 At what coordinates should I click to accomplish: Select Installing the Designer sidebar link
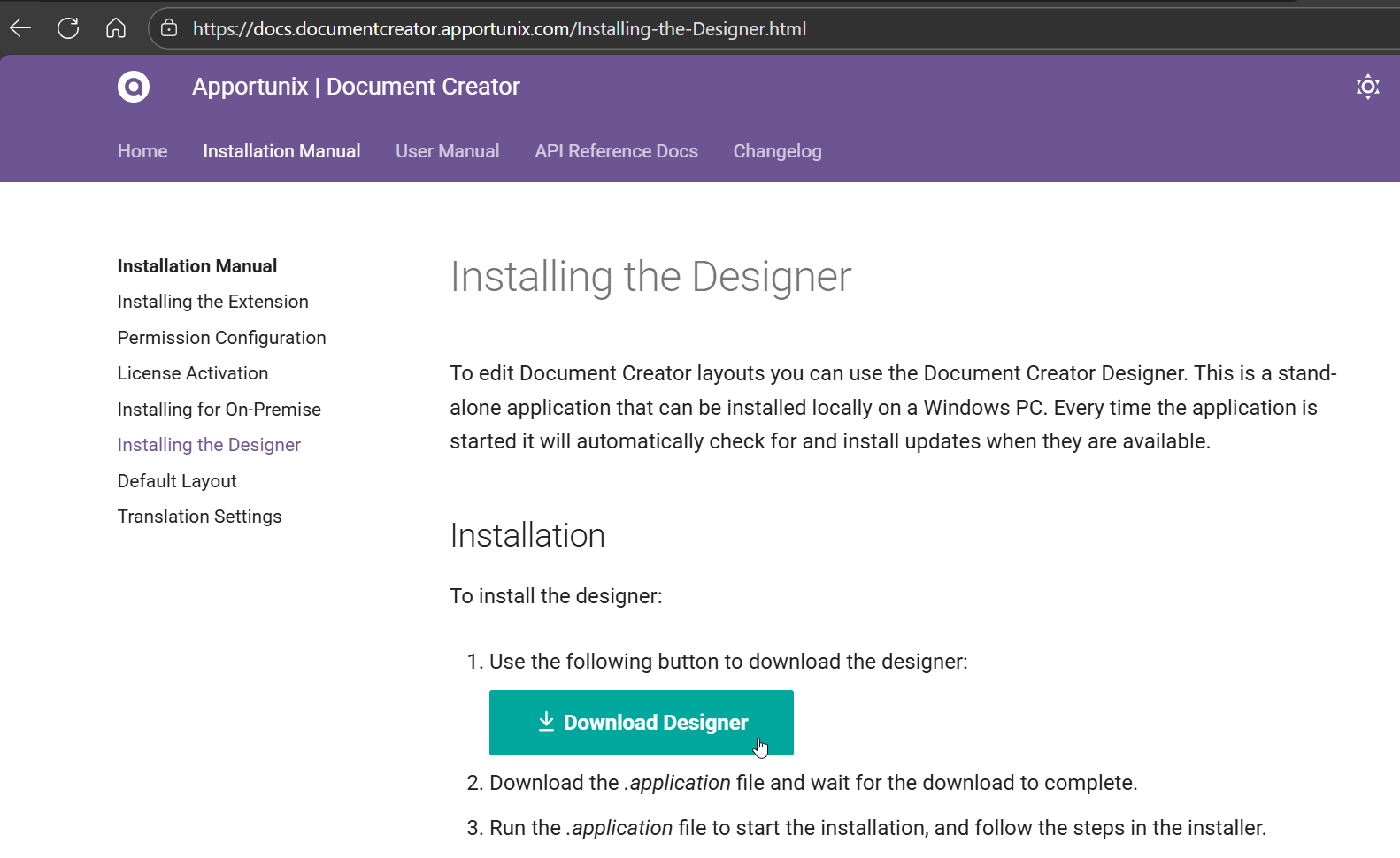pyautogui.click(x=209, y=445)
